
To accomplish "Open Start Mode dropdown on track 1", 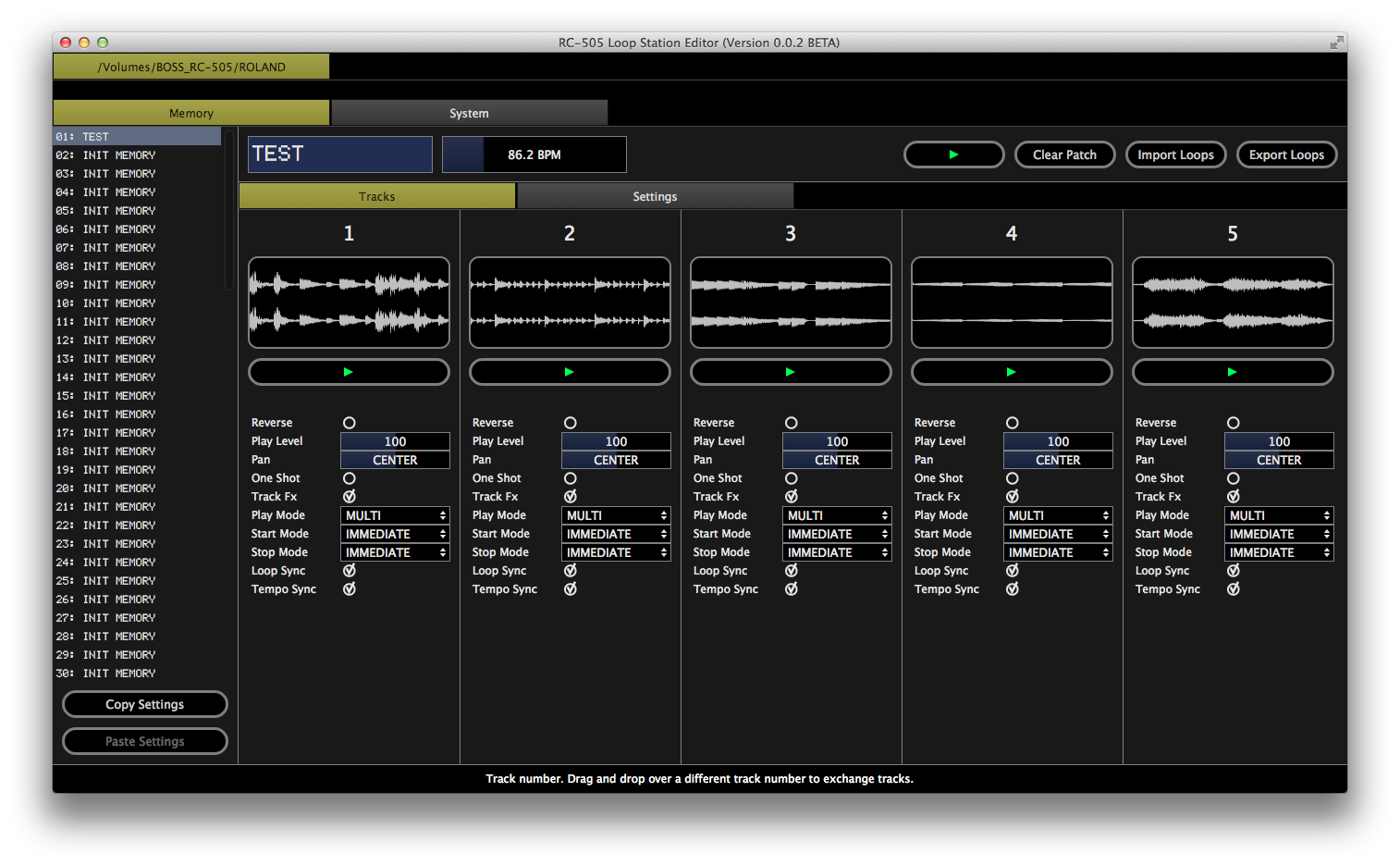I will 395,534.
